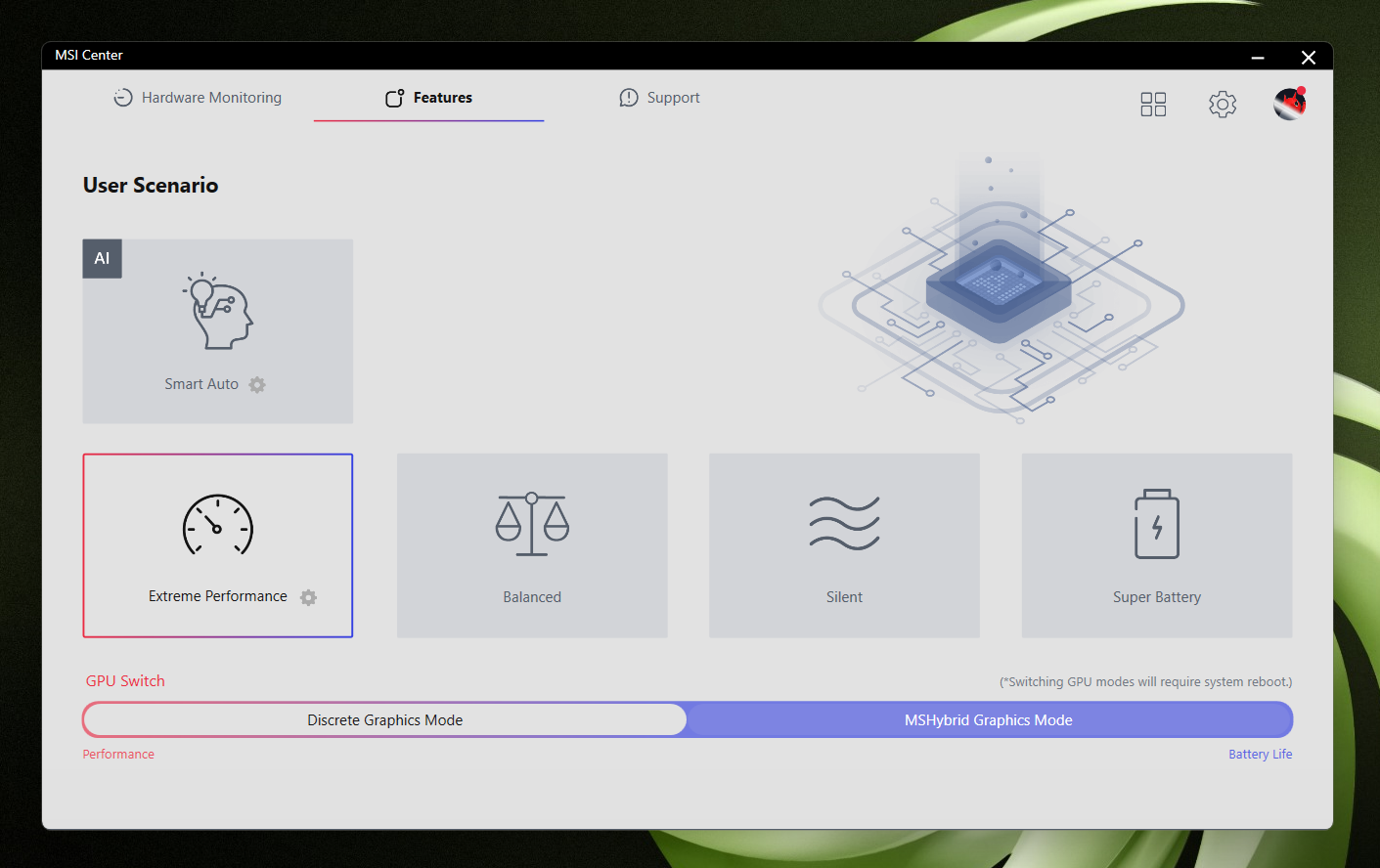This screenshot has height=868, width=1380.
Task: Click the User Scenario heading
Action: [151, 186]
